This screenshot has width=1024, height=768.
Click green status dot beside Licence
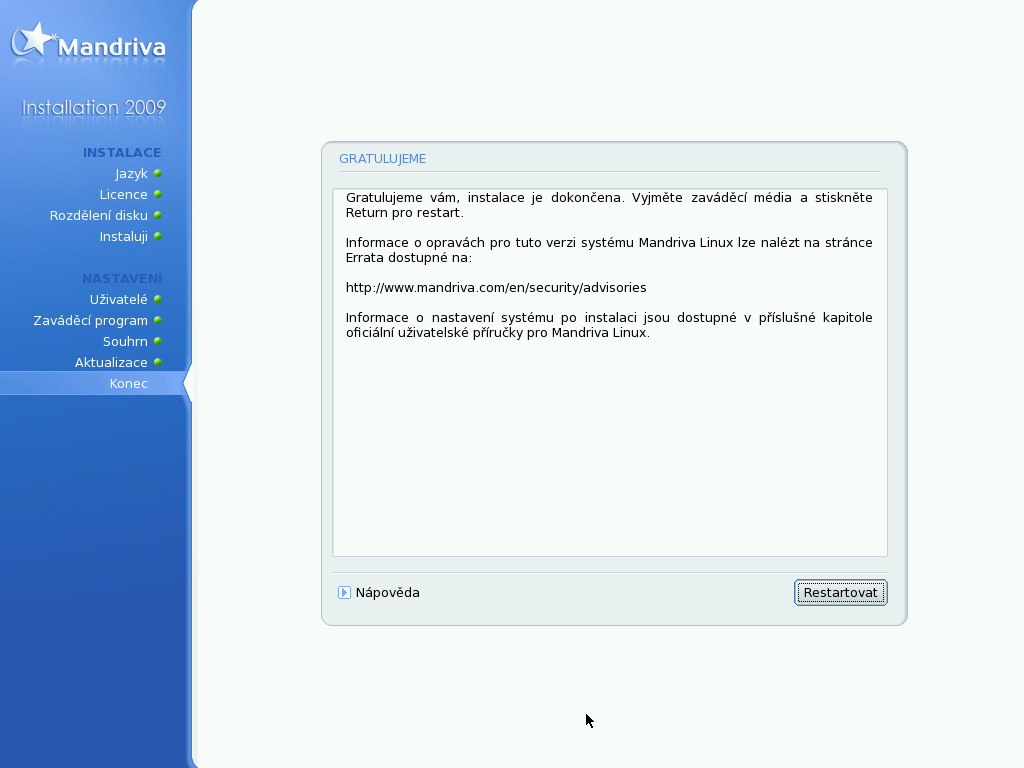157,194
